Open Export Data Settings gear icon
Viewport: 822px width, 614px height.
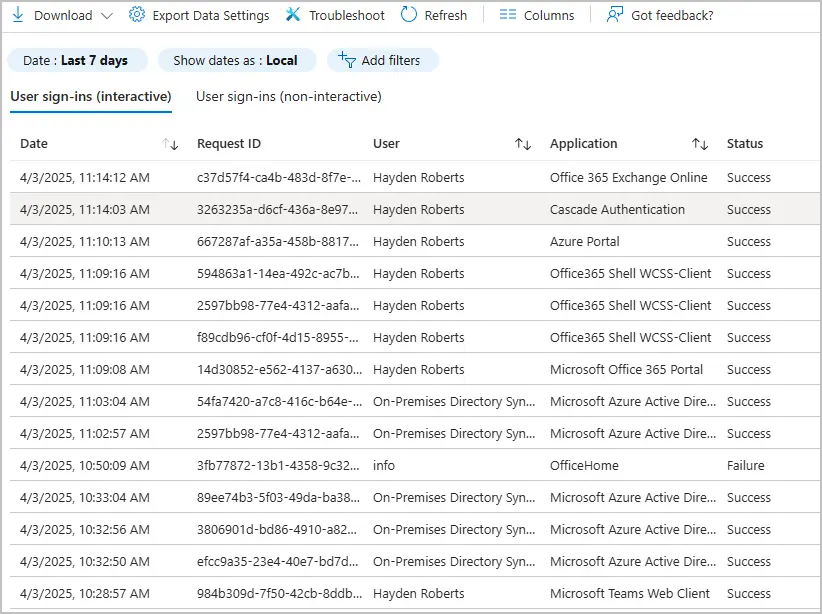coord(137,15)
